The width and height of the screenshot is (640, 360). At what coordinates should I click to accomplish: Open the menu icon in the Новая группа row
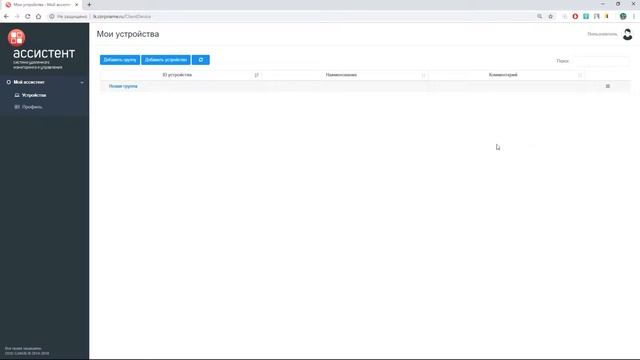(608, 86)
